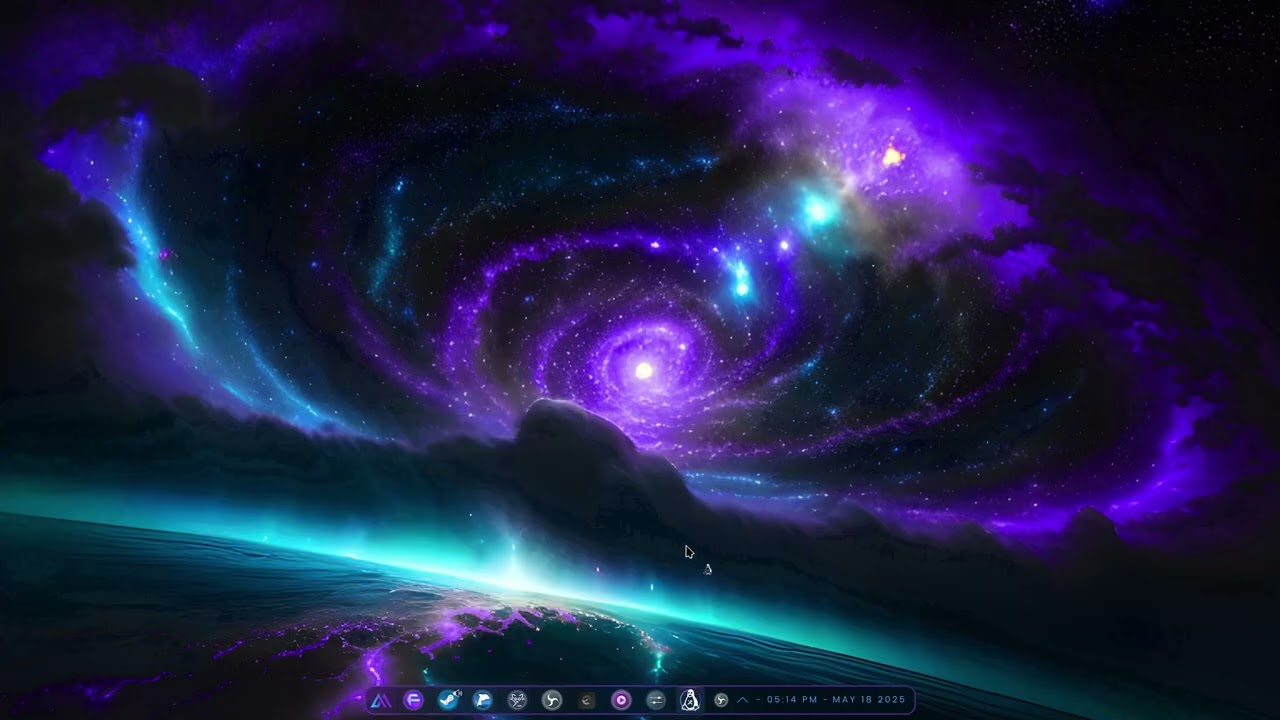Click the small OBS system tray icon
This screenshot has height=720, width=1280.
[721, 700]
